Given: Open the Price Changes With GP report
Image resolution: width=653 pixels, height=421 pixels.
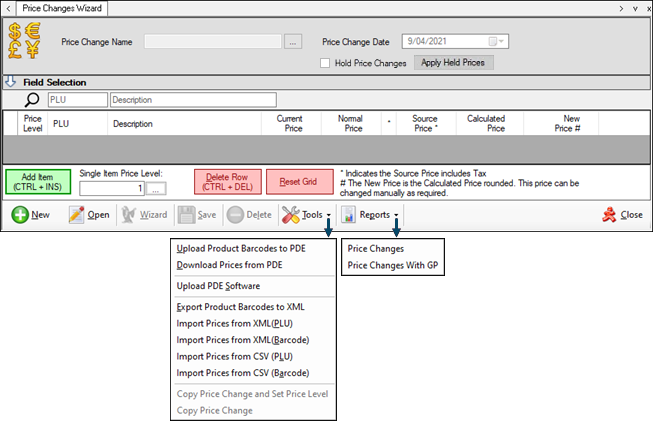Looking at the screenshot, I should pos(393,265).
